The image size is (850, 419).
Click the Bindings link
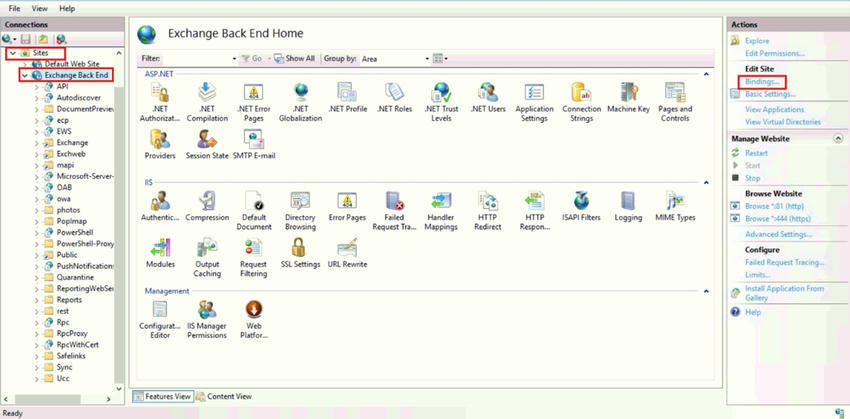click(762, 82)
